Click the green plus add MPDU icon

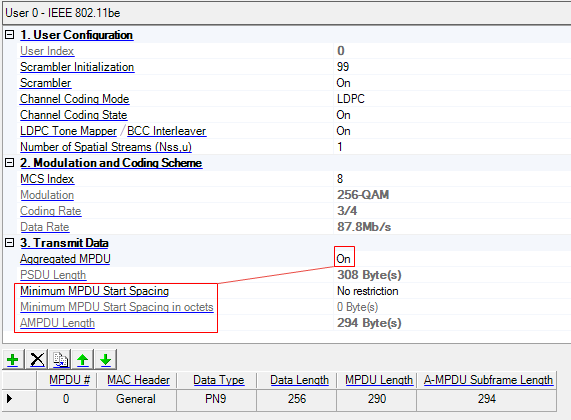click(x=13, y=360)
